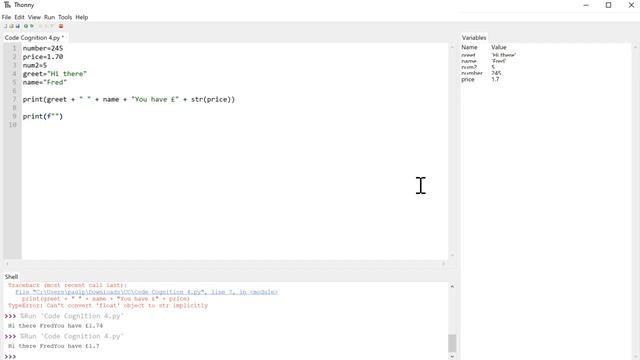Viewport: 640px width, 360px height.
Task: Stop the backend with the red Stop icon
Action: click(61, 26)
